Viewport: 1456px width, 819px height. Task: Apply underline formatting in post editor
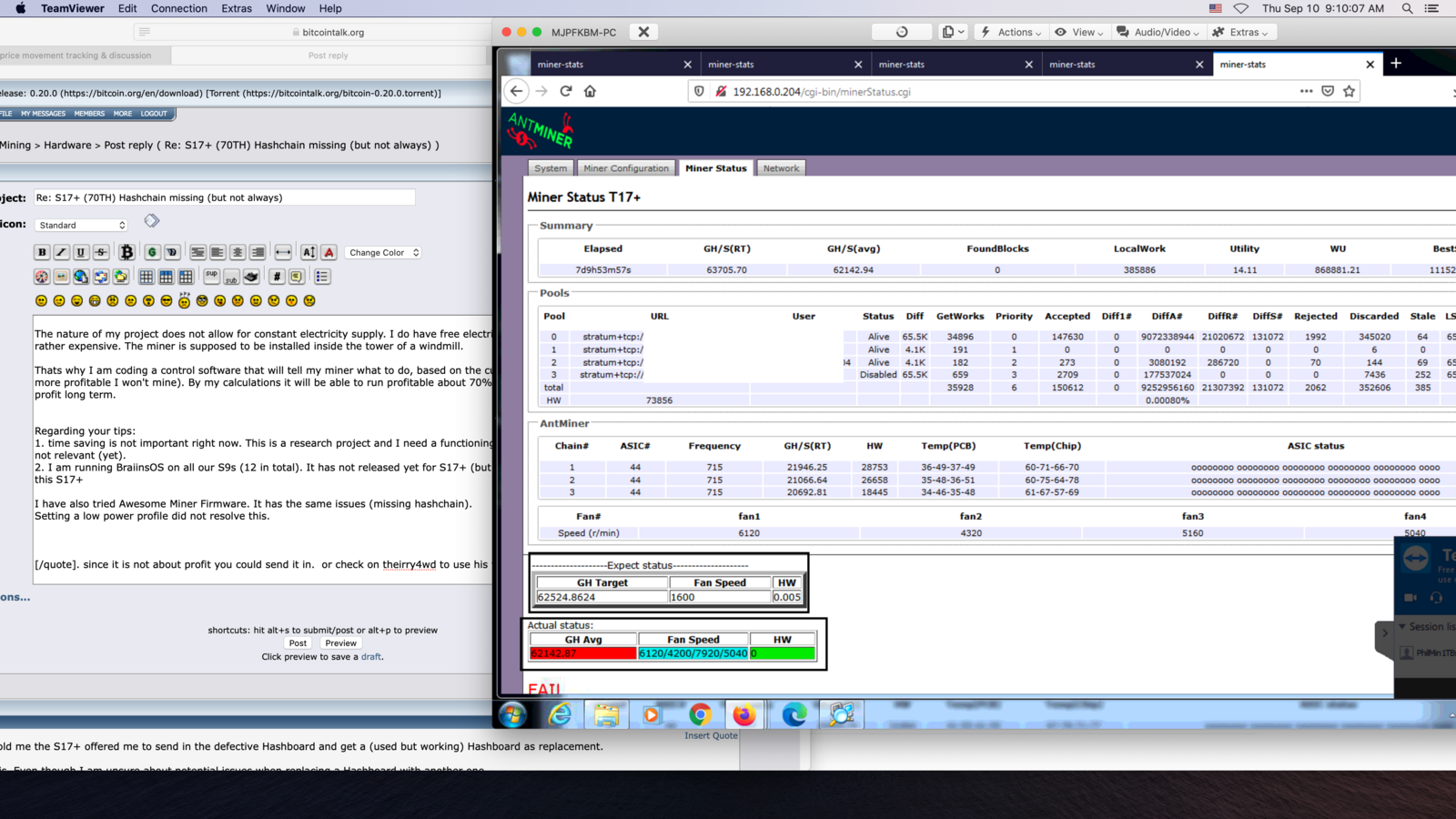tap(81, 252)
